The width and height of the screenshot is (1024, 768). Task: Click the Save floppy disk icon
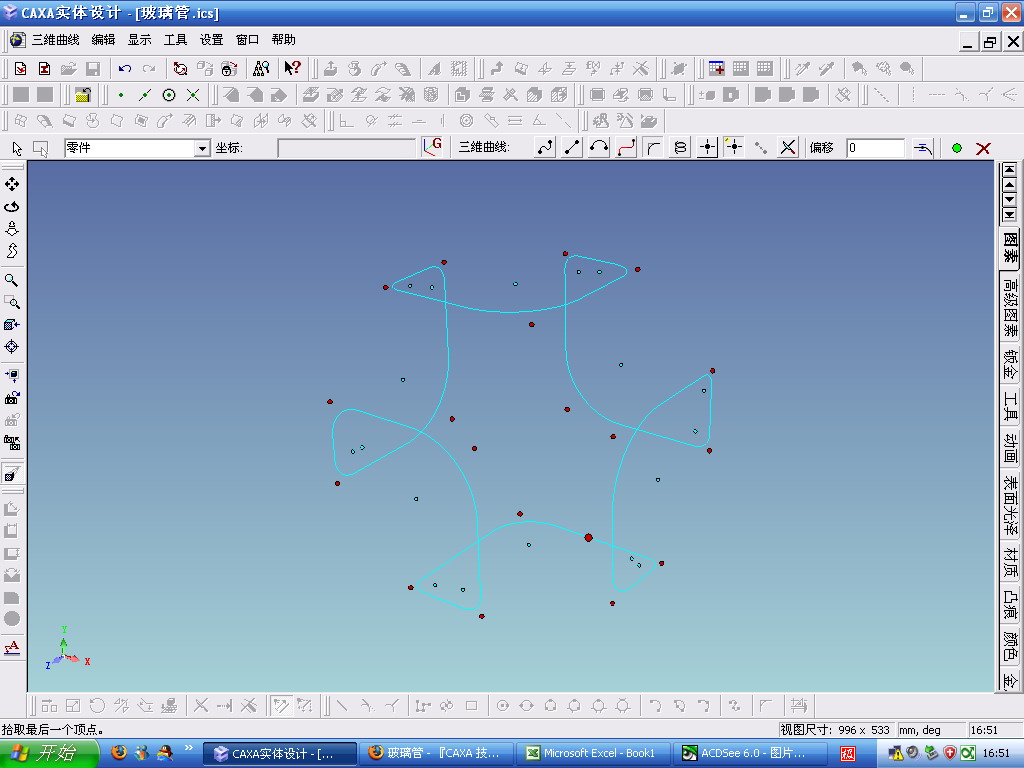pyautogui.click(x=93, y=69)
